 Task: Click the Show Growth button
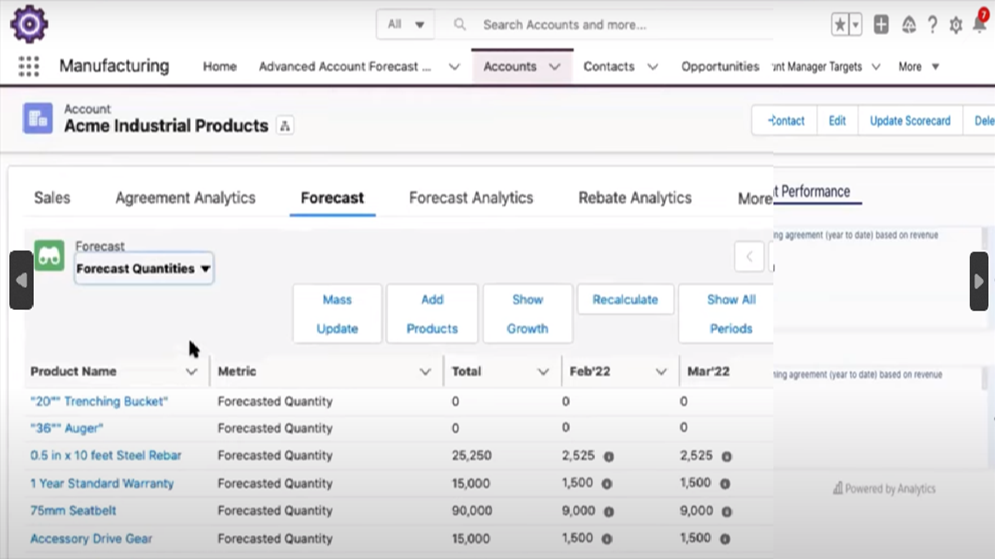[x=527, y=314]
